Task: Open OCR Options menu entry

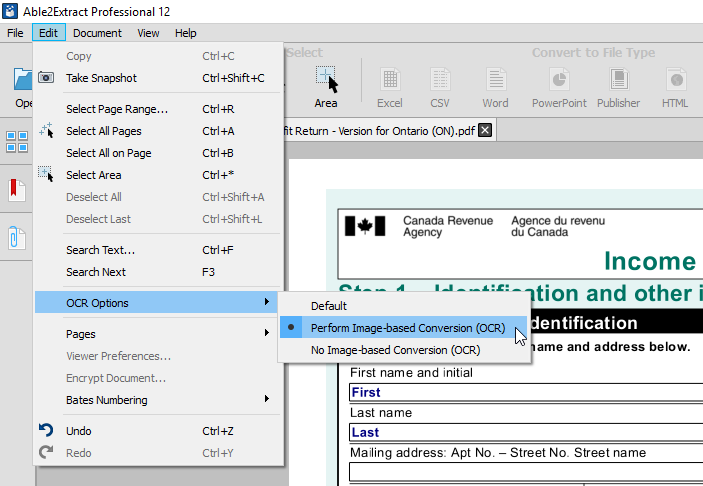Action: coord(156,303)
